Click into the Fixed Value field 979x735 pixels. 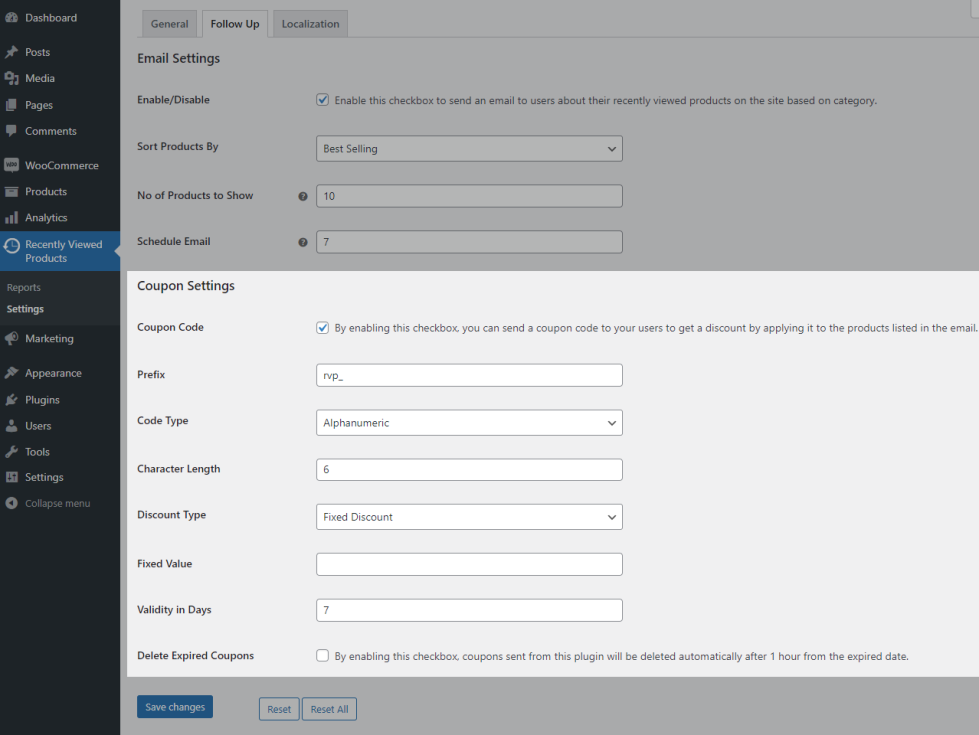[x=469, y=564]
